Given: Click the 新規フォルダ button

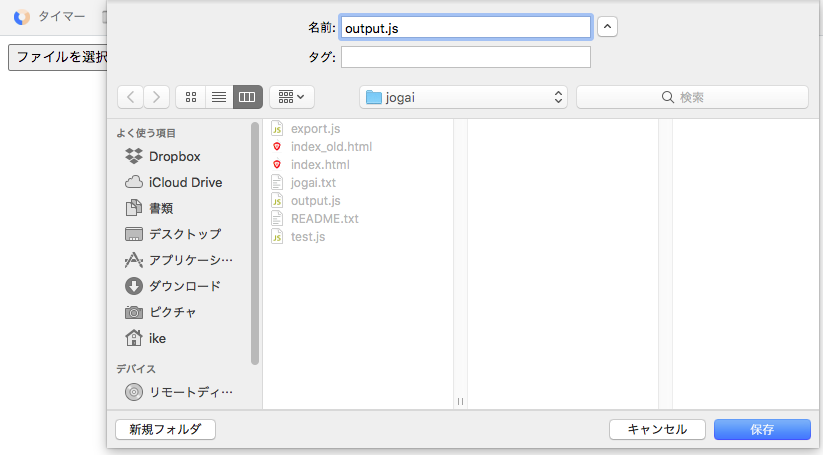Looking at the screenshot, I should 166,429.
